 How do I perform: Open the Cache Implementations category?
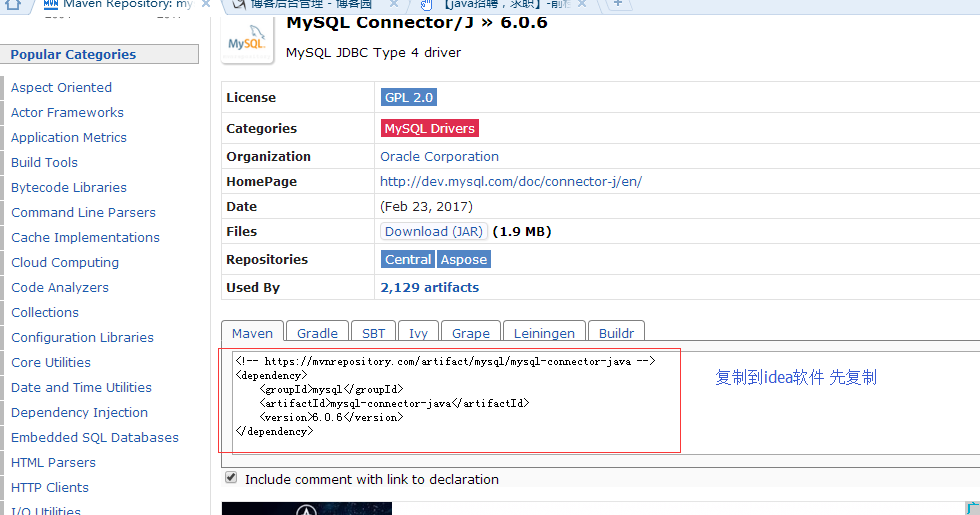click(86, 238)
